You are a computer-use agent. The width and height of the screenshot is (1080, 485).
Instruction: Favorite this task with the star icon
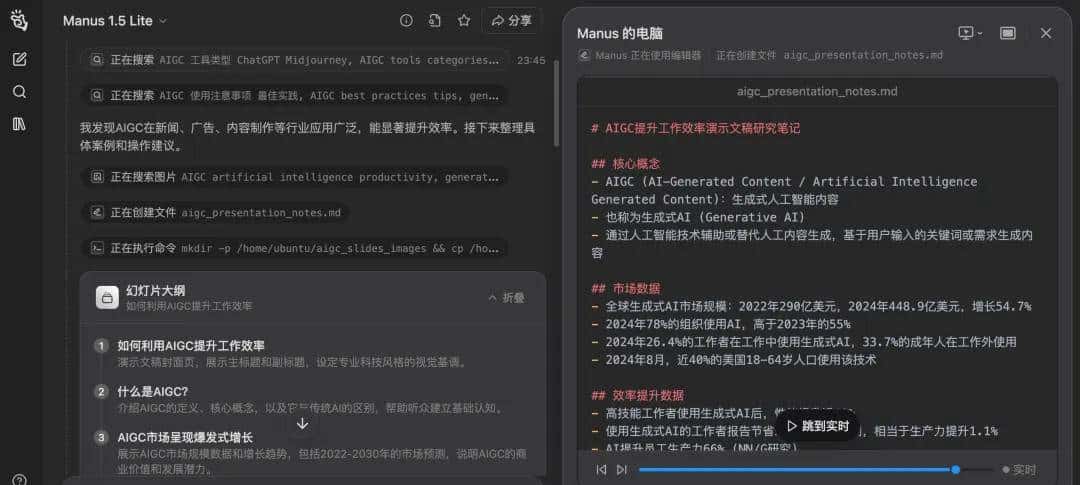coord(464,21)
